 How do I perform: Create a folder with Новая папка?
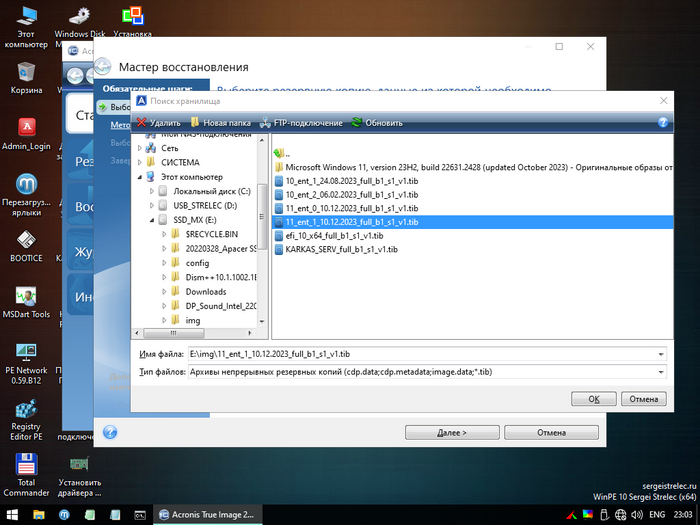pyautogui.click(x=221, y=123)
